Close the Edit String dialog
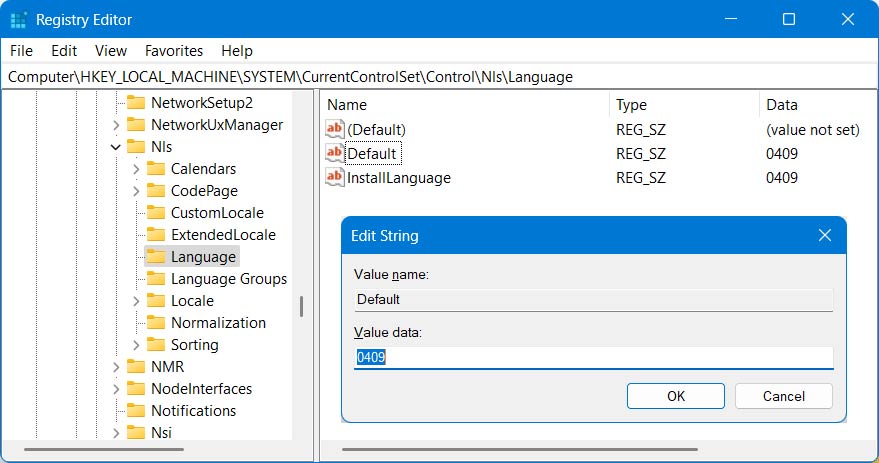 click(x=825, y=235)
